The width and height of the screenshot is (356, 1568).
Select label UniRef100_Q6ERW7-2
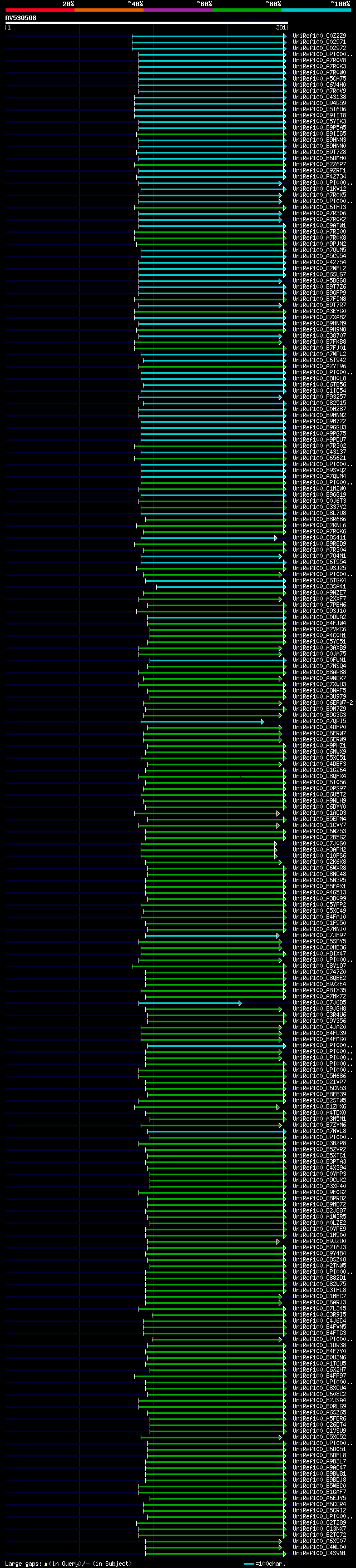coord(323,703)
